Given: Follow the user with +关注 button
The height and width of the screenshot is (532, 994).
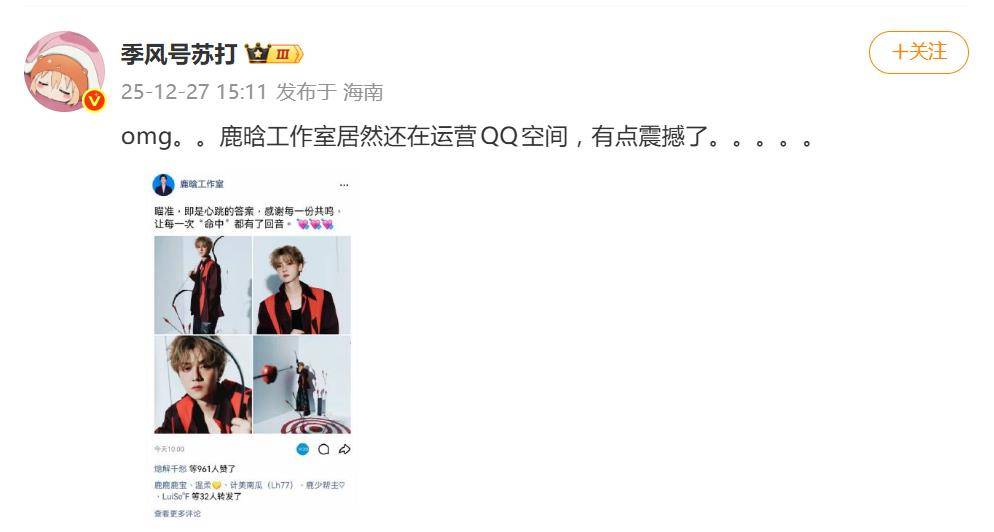Looking at the screenshot, I should 919,52.
